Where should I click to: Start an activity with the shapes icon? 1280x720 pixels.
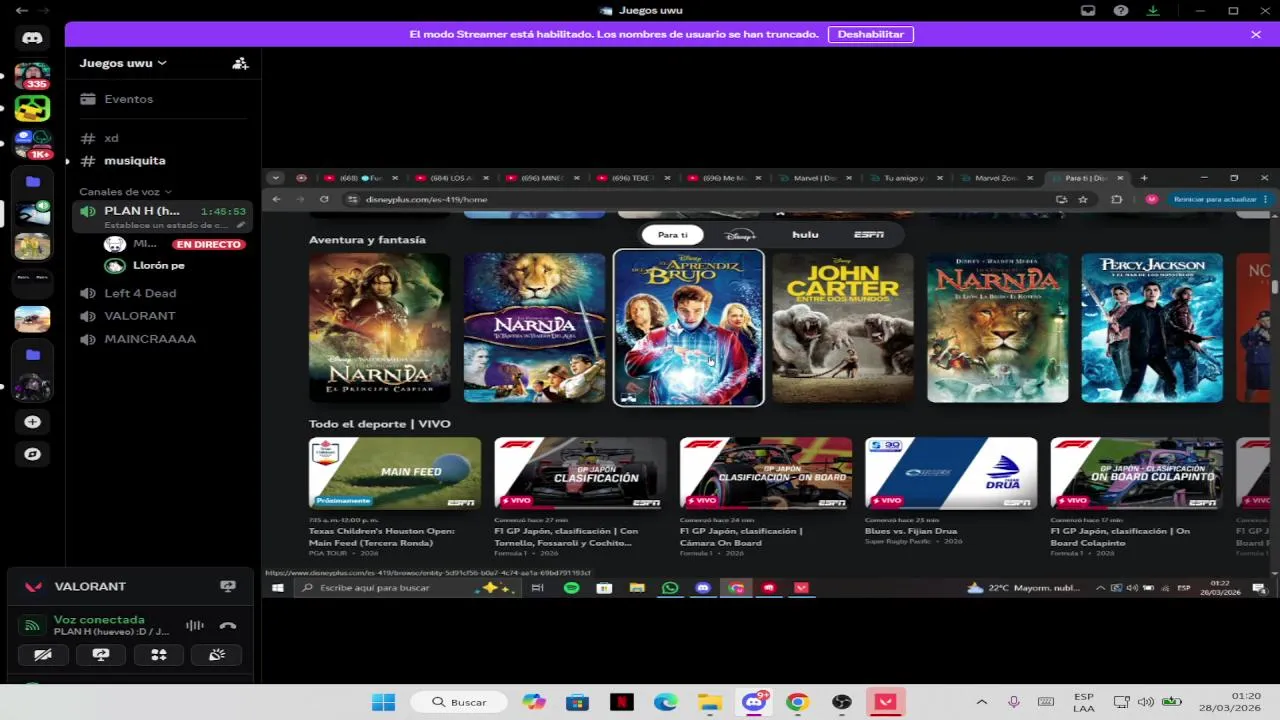point(159,655)
